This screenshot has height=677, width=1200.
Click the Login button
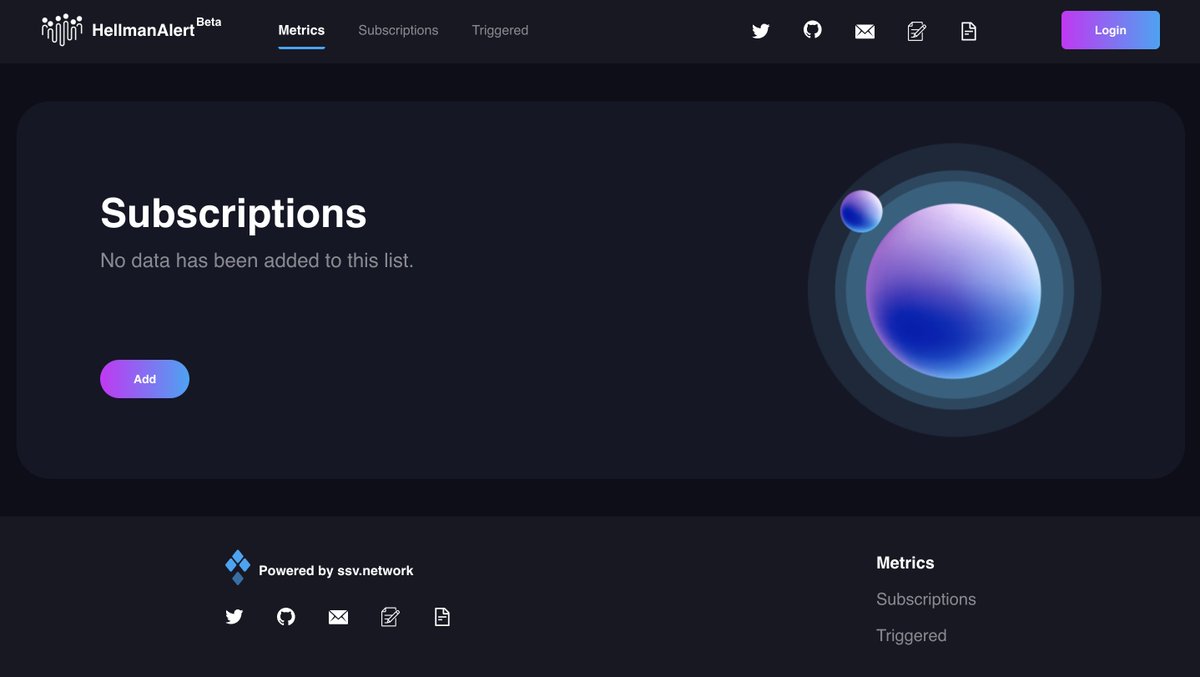pyautogui.click(x=1110, y=30)
